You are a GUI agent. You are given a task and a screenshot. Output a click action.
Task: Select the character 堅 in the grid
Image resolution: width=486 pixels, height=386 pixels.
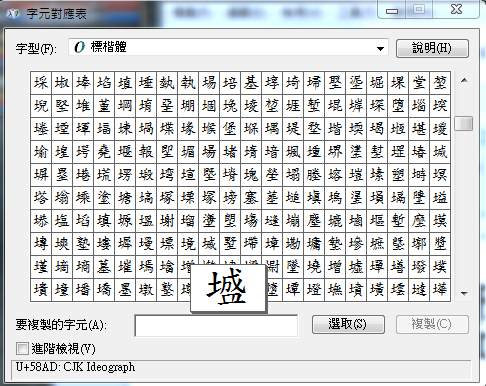point(62,106)
